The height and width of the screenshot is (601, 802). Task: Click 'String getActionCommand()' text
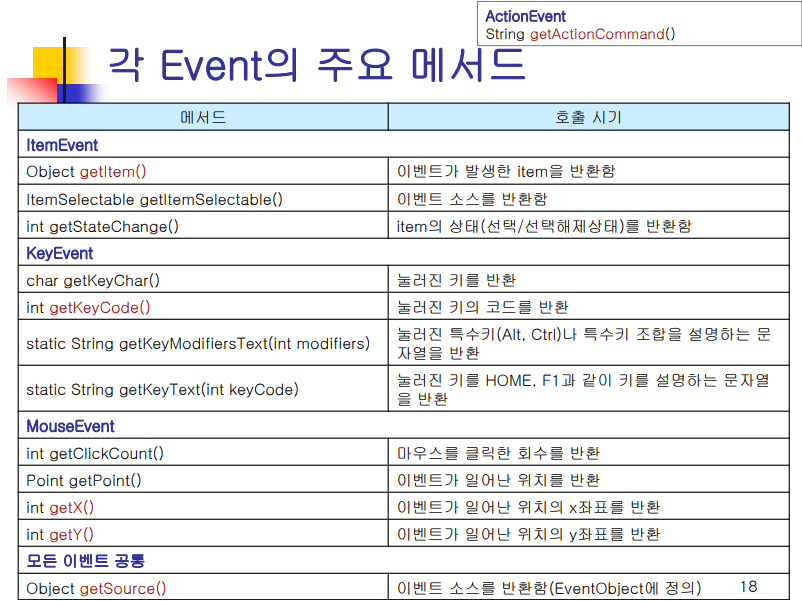[580, 34]
